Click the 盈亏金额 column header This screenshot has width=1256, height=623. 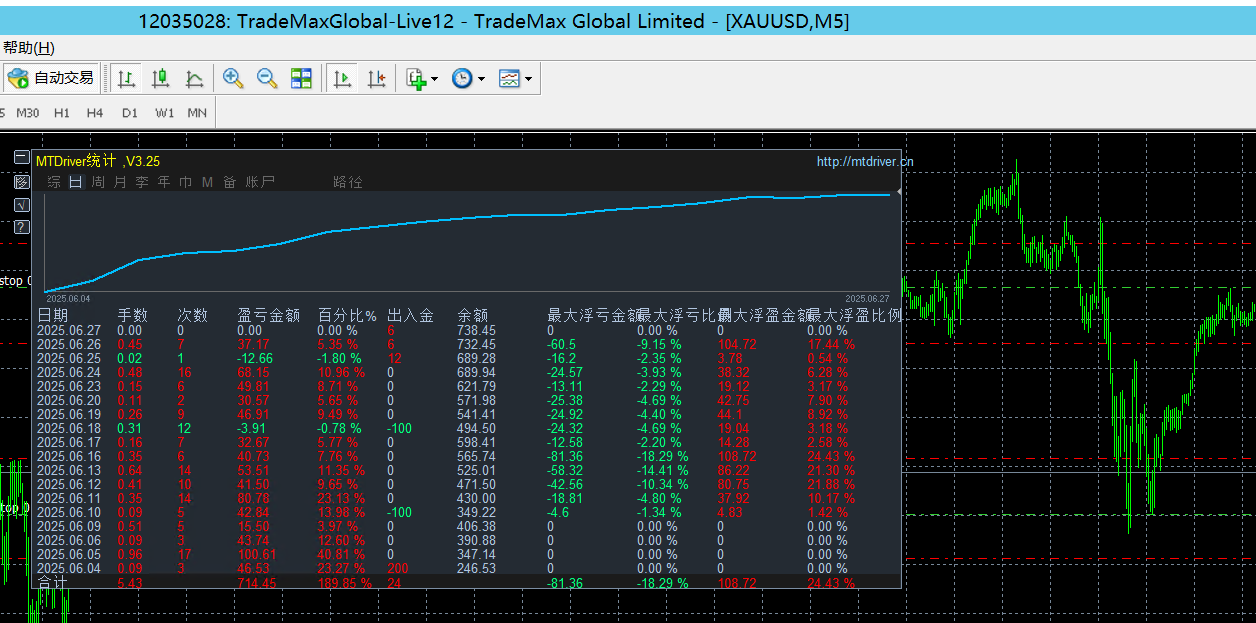(269, 315)
